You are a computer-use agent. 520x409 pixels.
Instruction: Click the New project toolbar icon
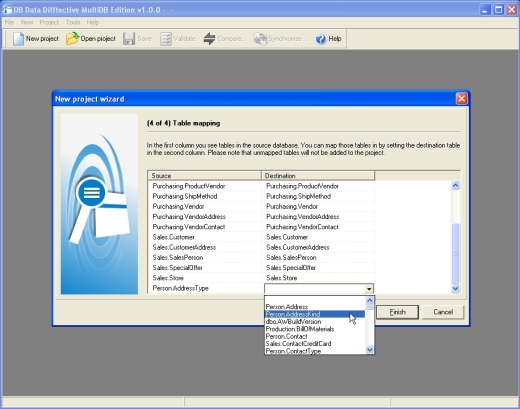[18, 39]
